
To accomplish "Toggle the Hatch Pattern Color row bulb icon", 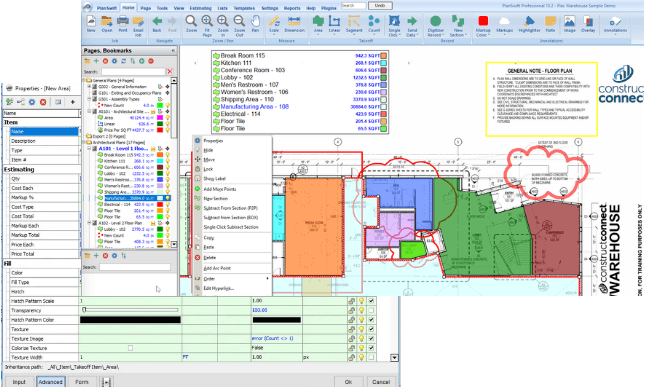I will point(361,320).
